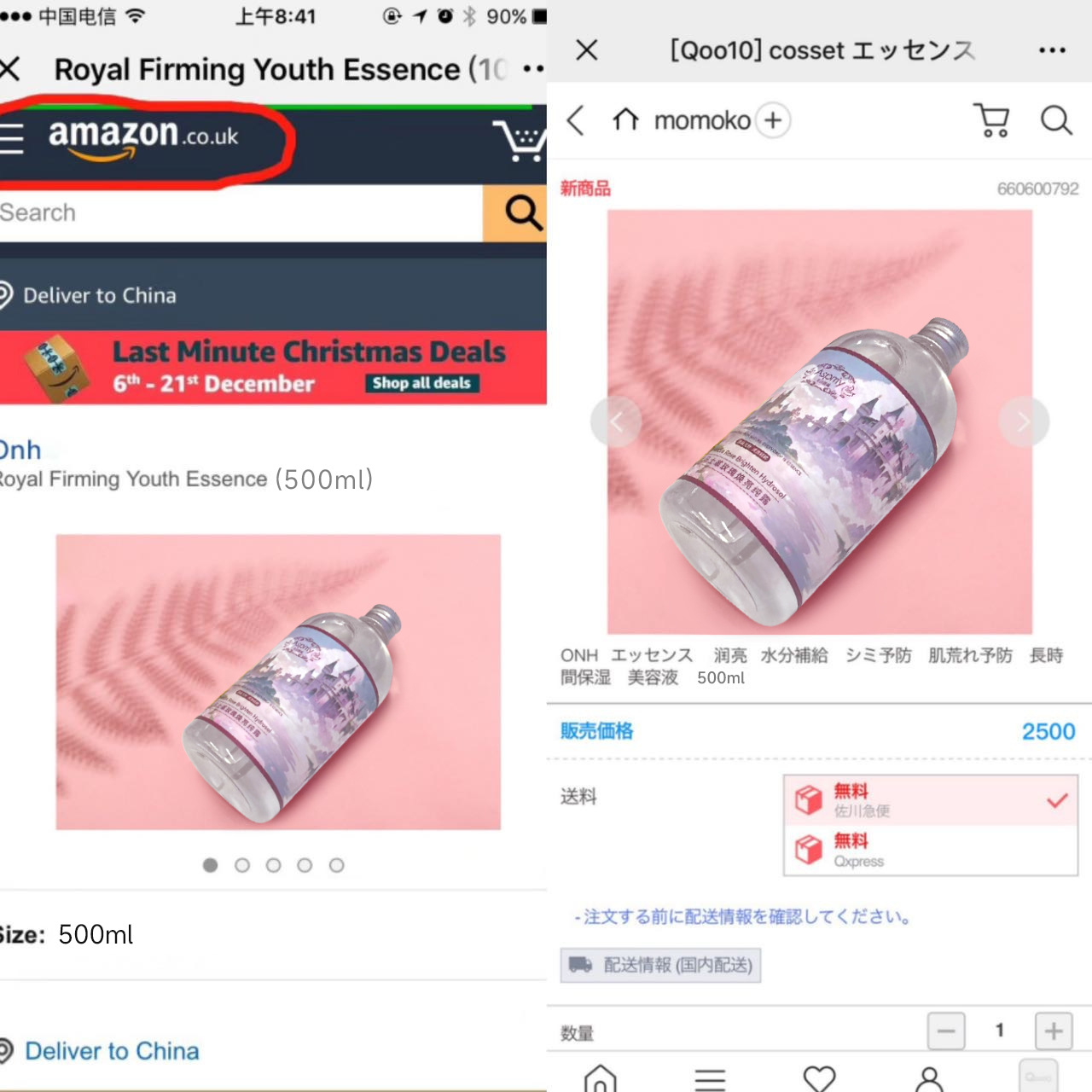Open the 配送情報 (国内配送) button
The image size is (1092, 1092).
coord(660,965)
